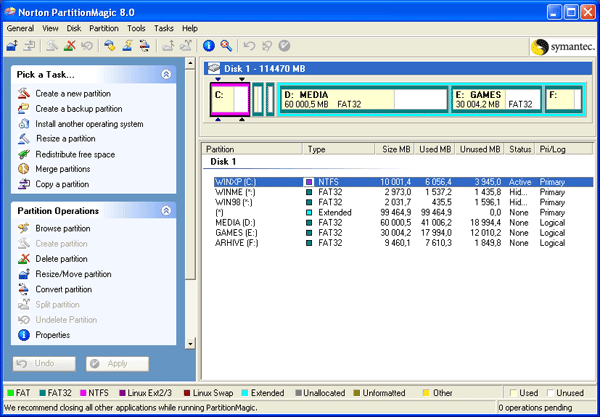Click Resize/Move partition in Partition Operations
Image resolution: width=600 pixels, height=417 pixels.
point(65,274)
